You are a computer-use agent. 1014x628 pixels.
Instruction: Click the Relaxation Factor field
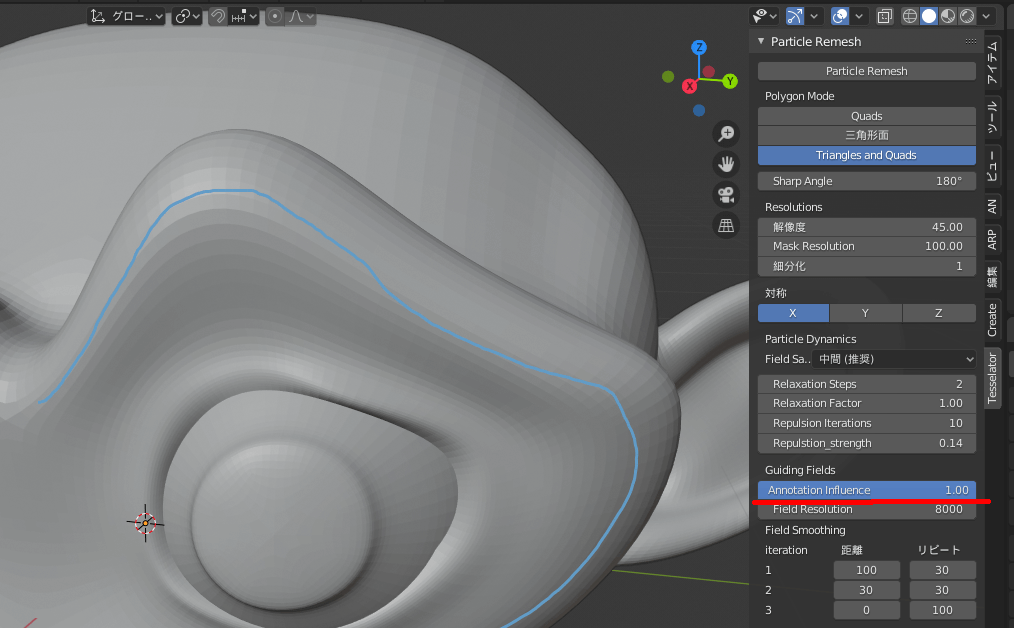(x=867, y=404)
